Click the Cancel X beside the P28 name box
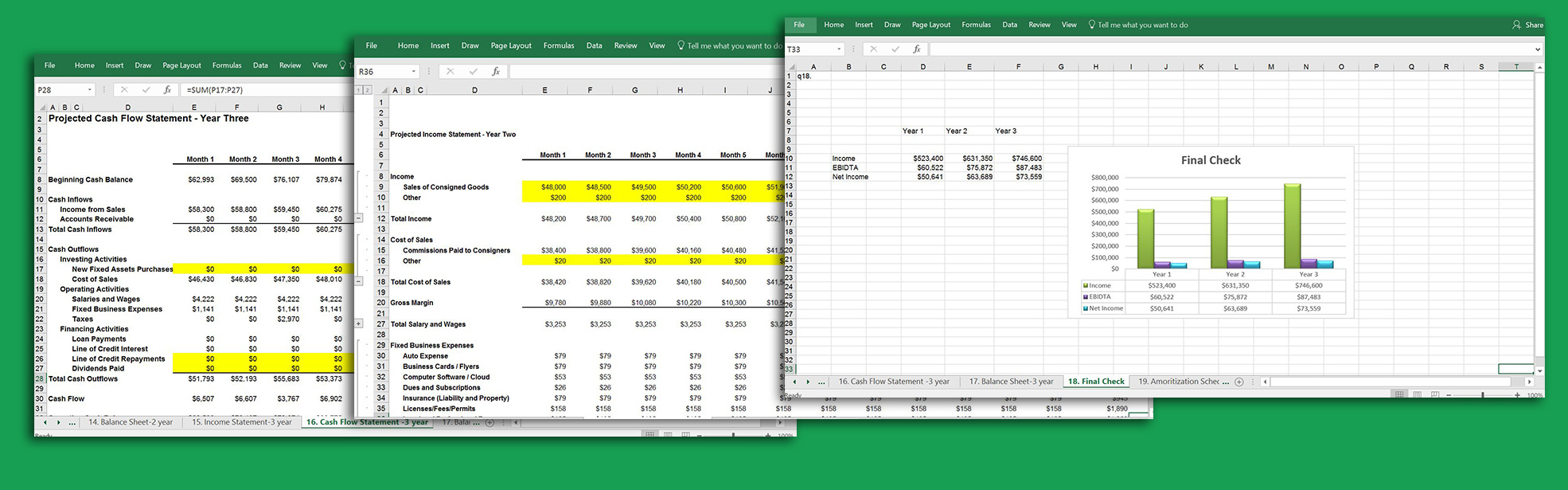Screen dimensions: 1568x490 click(x=123, y=90)
